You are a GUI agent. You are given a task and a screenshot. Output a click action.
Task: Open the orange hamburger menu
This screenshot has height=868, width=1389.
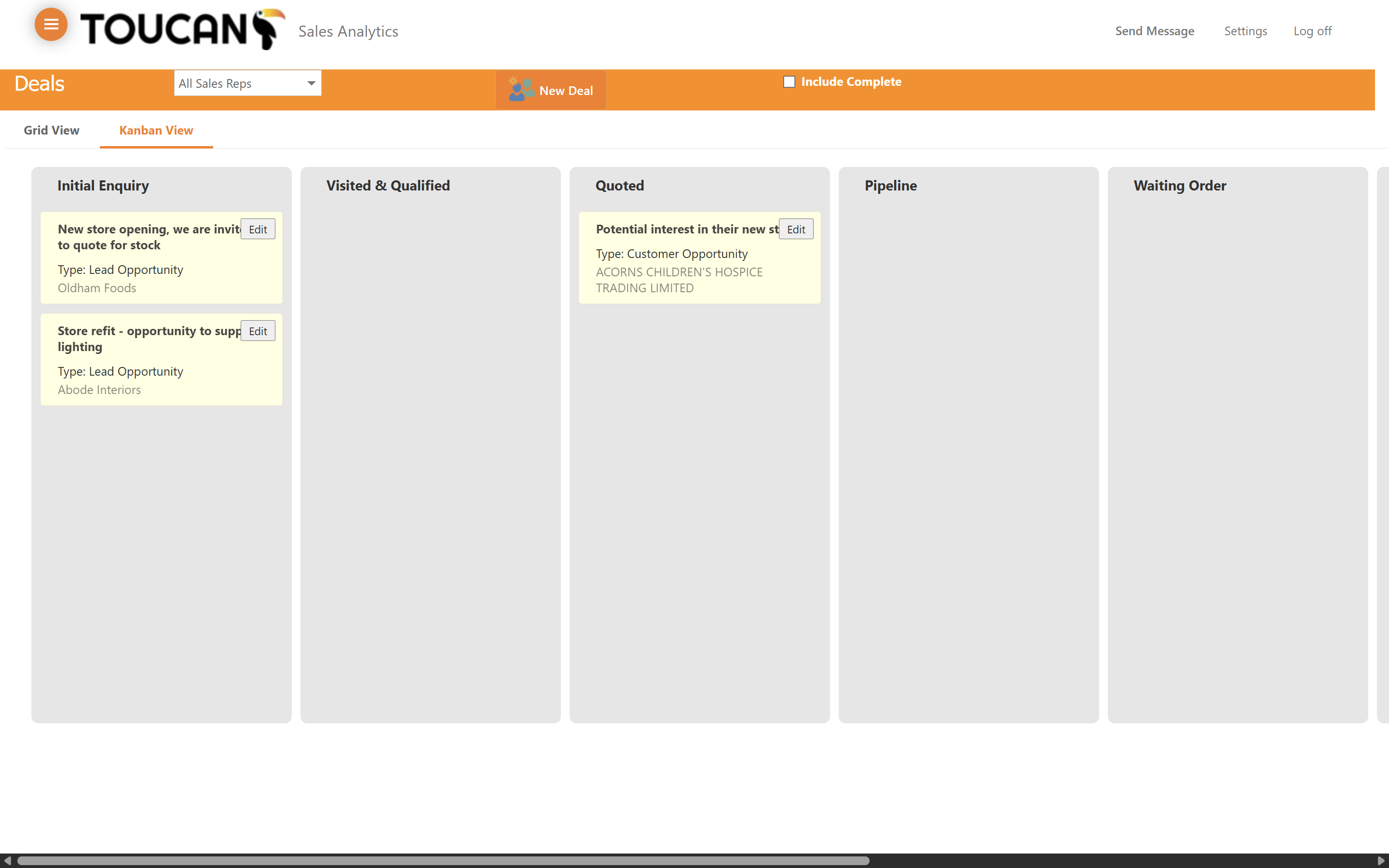pyautogui.click(x=51, y=25)
